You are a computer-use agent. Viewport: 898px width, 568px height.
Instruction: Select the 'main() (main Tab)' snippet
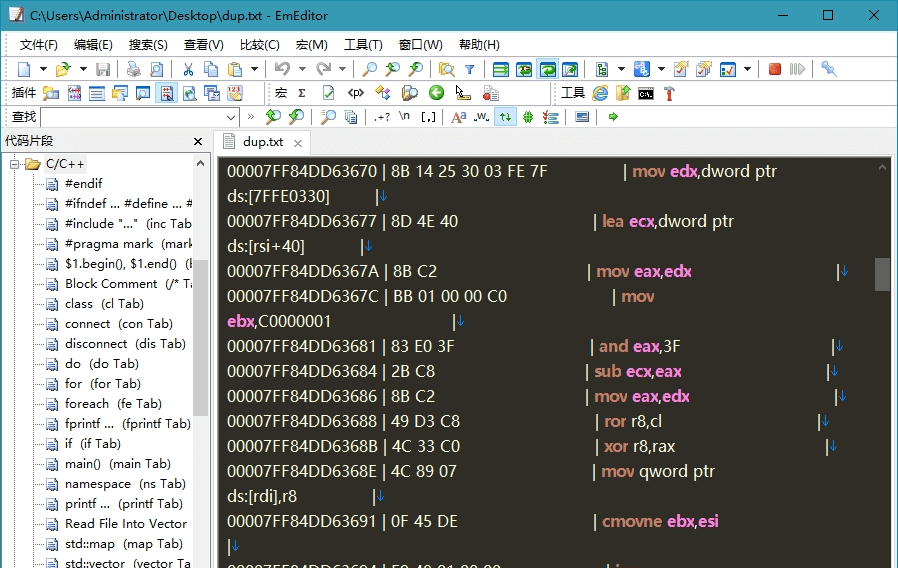(117, 464)
